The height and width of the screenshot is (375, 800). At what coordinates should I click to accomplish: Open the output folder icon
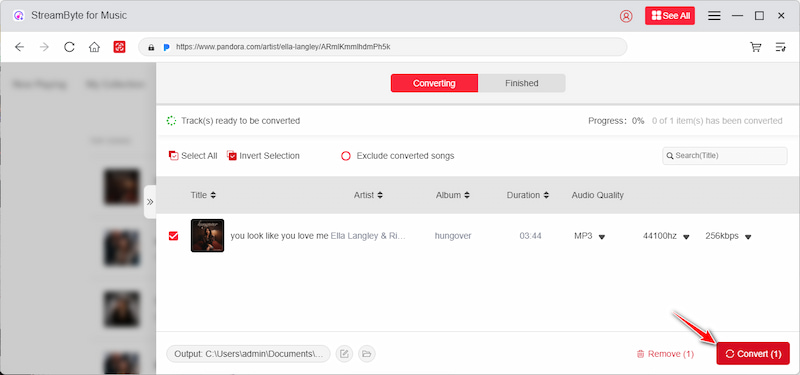366,354
